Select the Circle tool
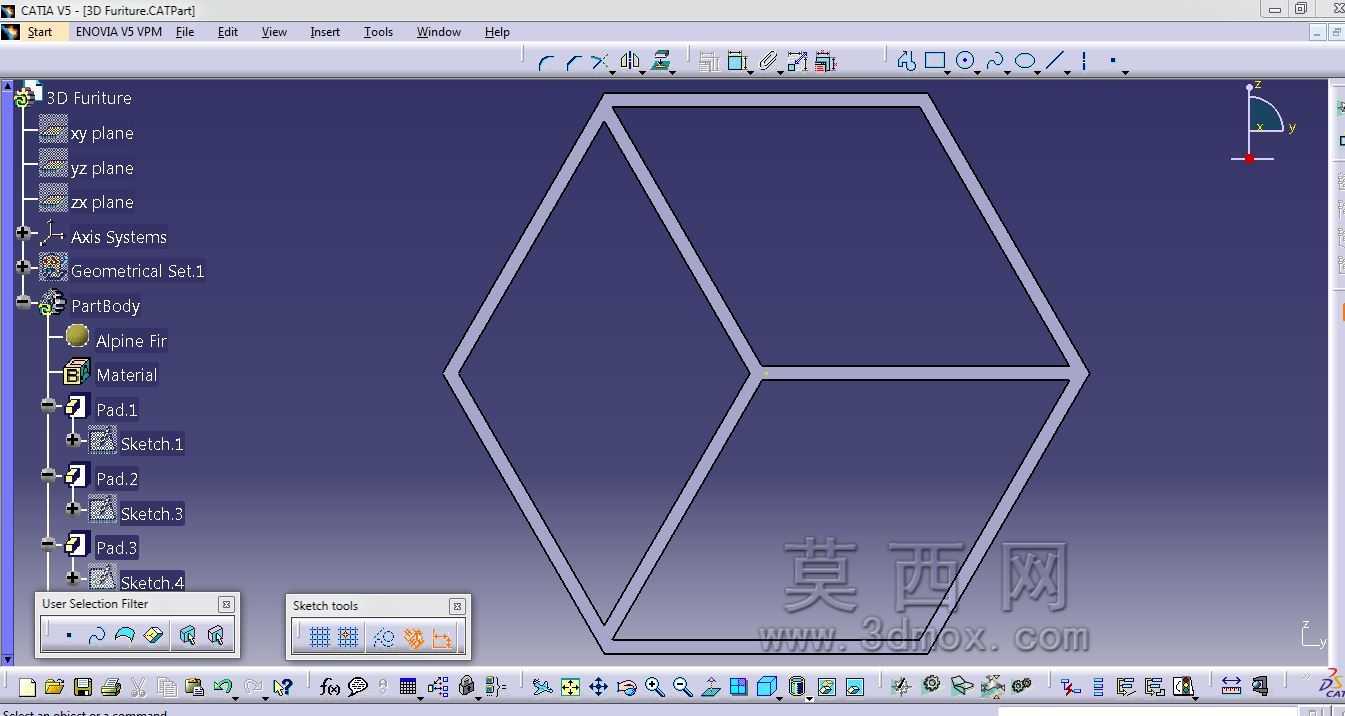This screenshot has width=1345, height=716. pos(965,61)
